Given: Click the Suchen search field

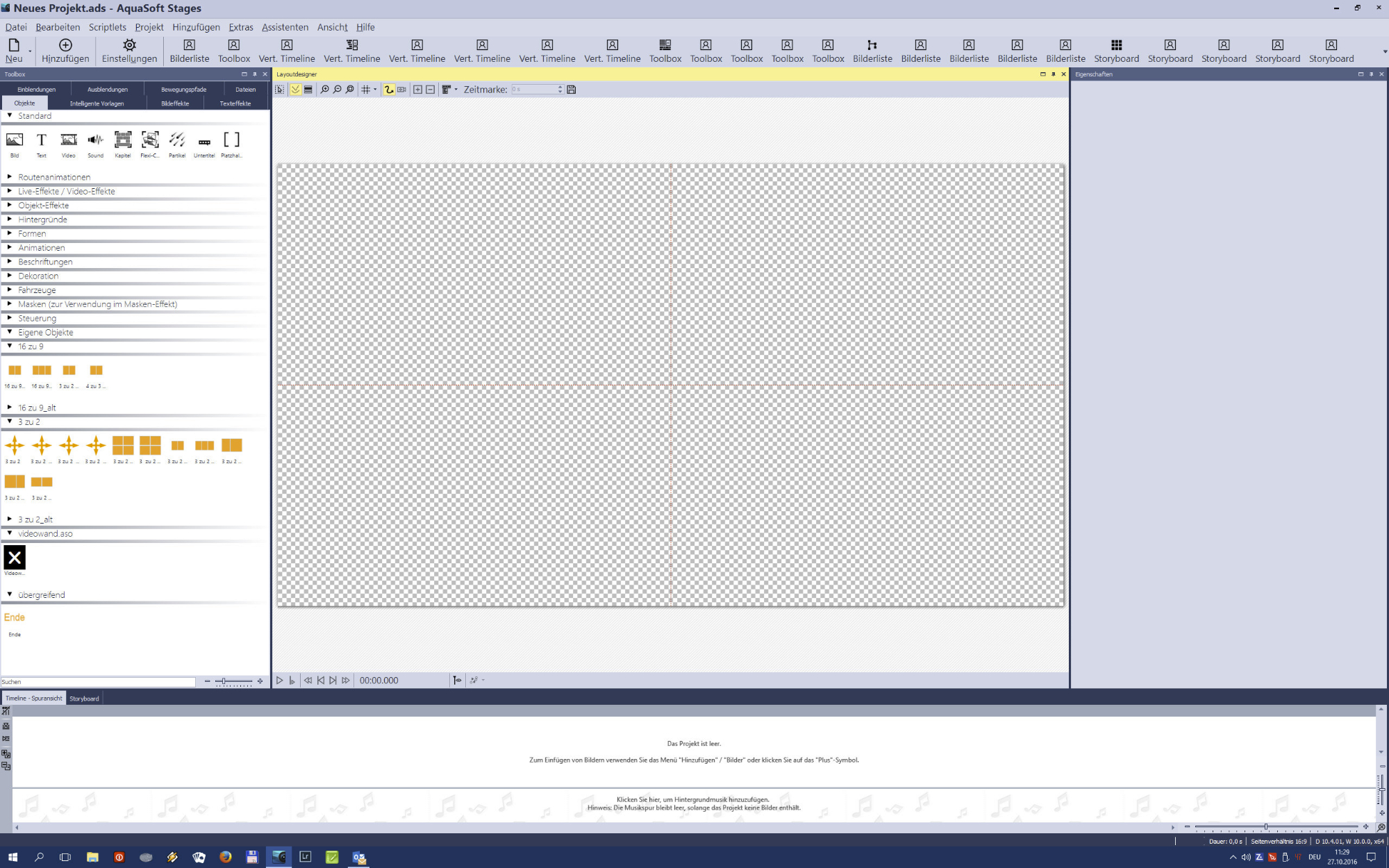Looking at the screenshot, I should pyautogui.click(x=97, y=682).
